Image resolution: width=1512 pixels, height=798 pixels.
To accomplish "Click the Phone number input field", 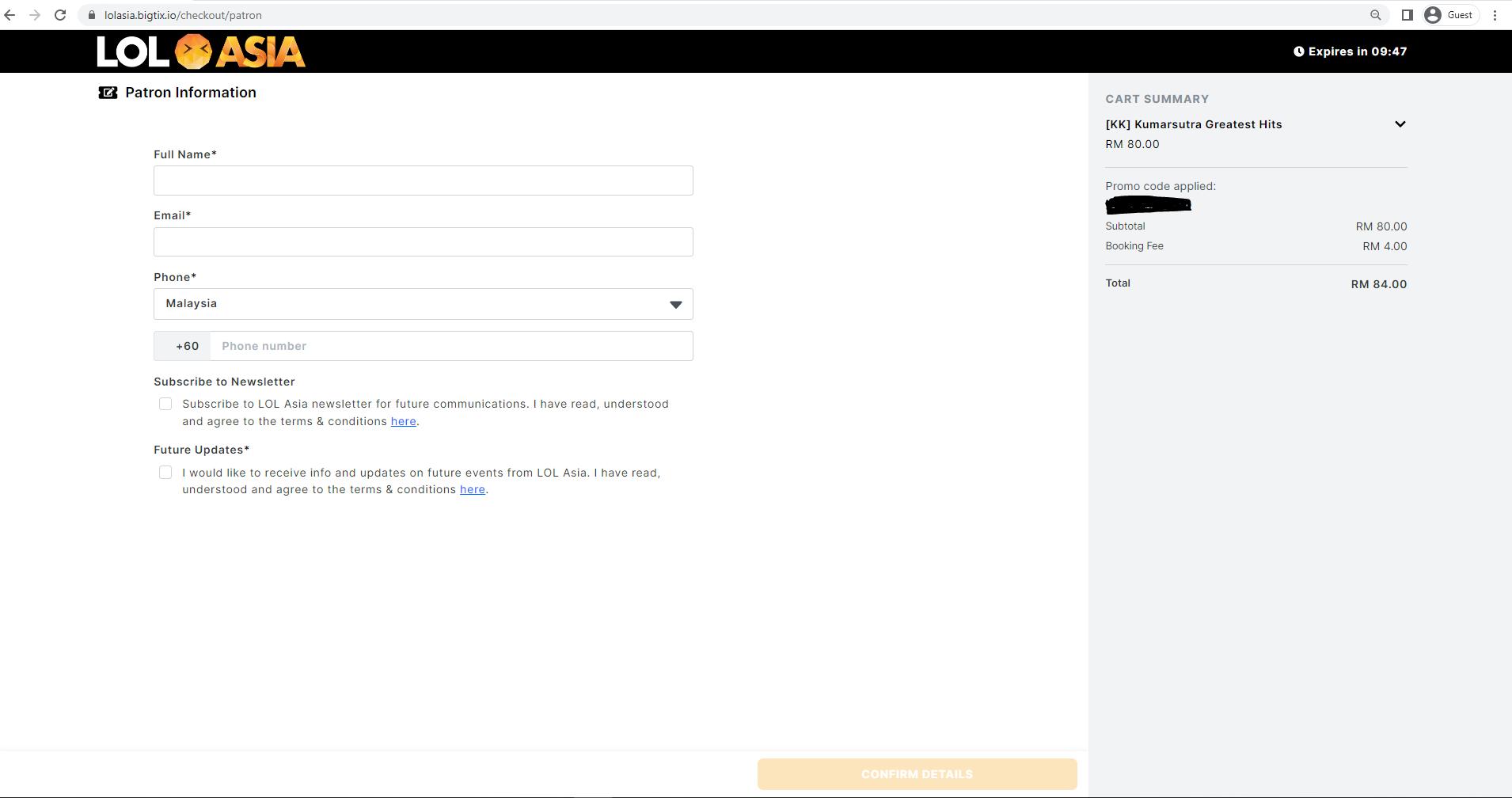I will (451, 346).
